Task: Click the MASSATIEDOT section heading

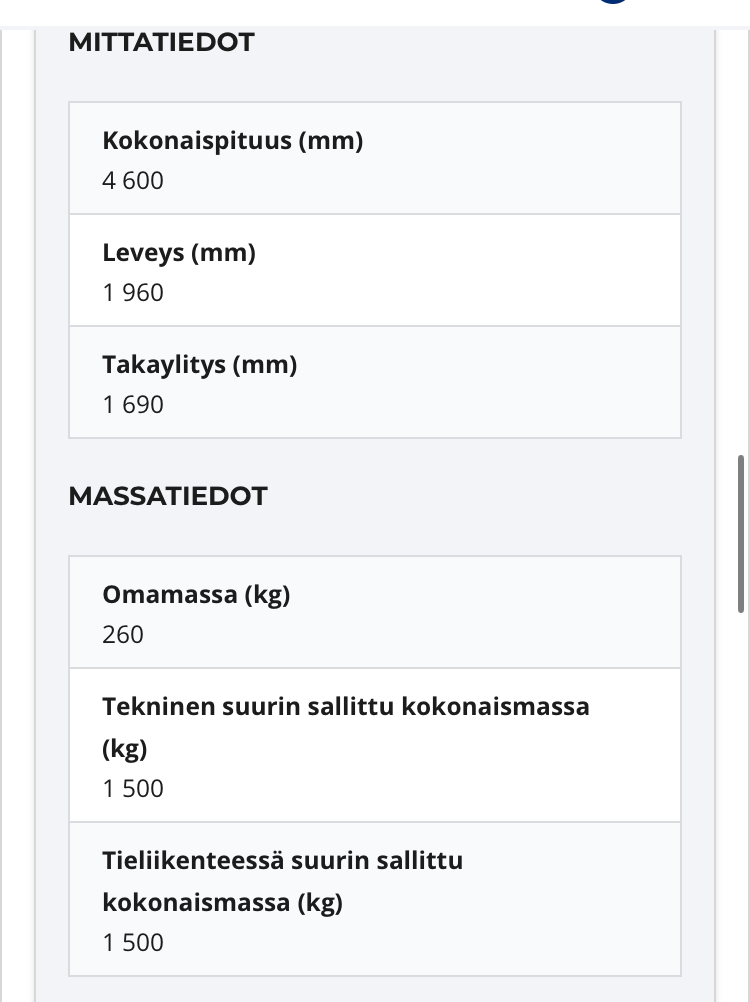Action: (167, 497)
